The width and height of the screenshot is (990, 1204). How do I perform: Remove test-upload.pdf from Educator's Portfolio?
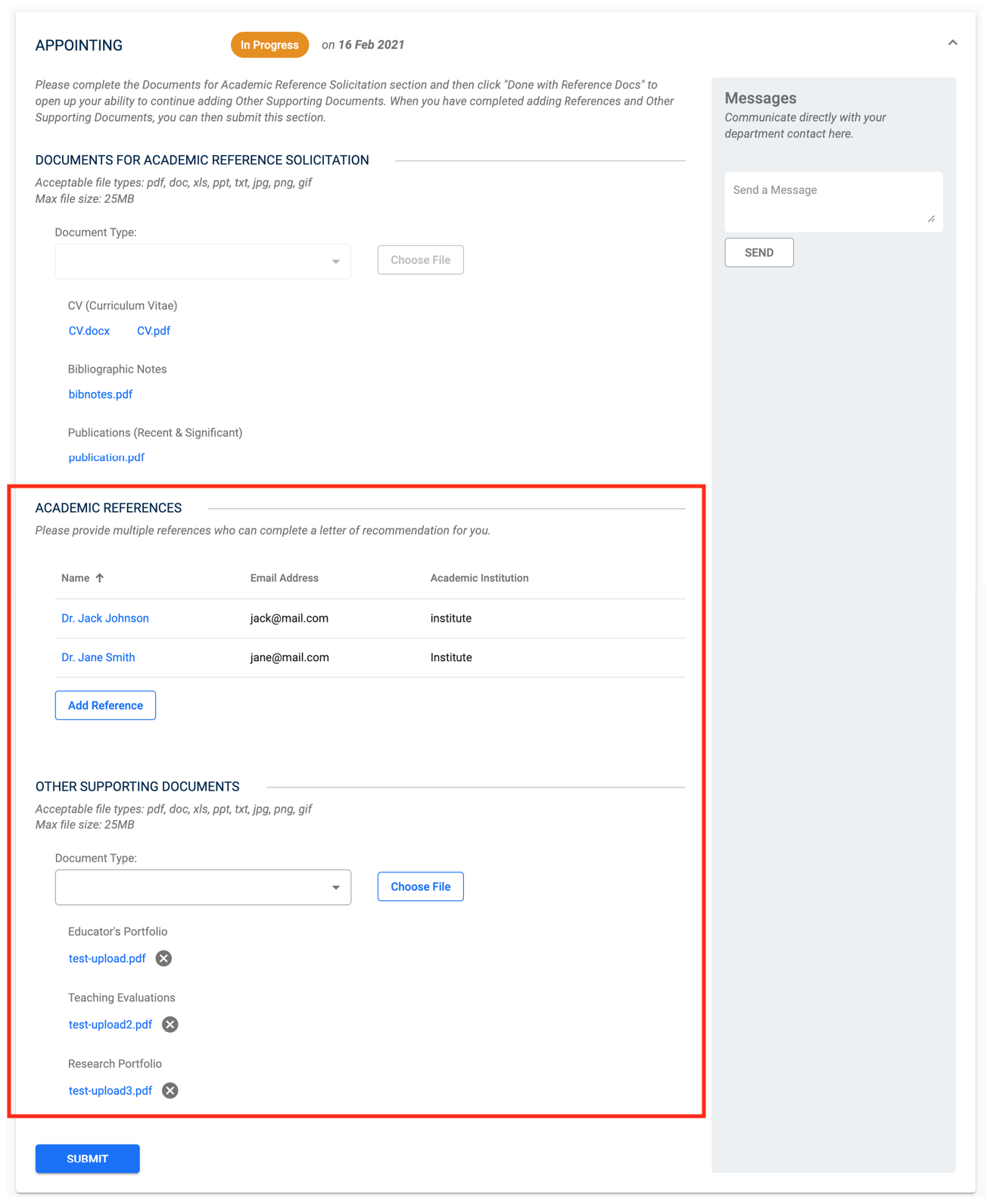(163, 959)
